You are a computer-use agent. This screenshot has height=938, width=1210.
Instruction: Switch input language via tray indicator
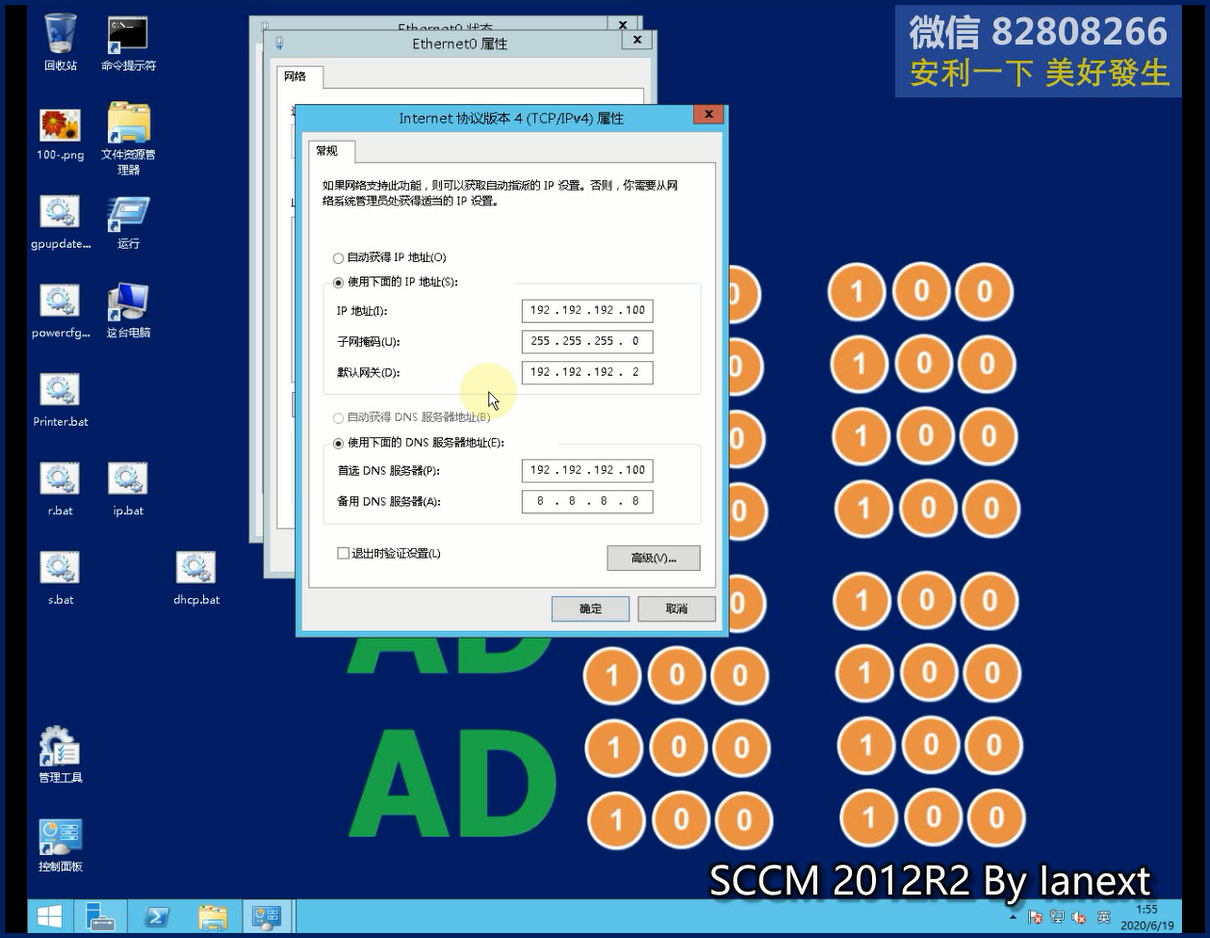pyautogui.click(x=1103, y=916)
